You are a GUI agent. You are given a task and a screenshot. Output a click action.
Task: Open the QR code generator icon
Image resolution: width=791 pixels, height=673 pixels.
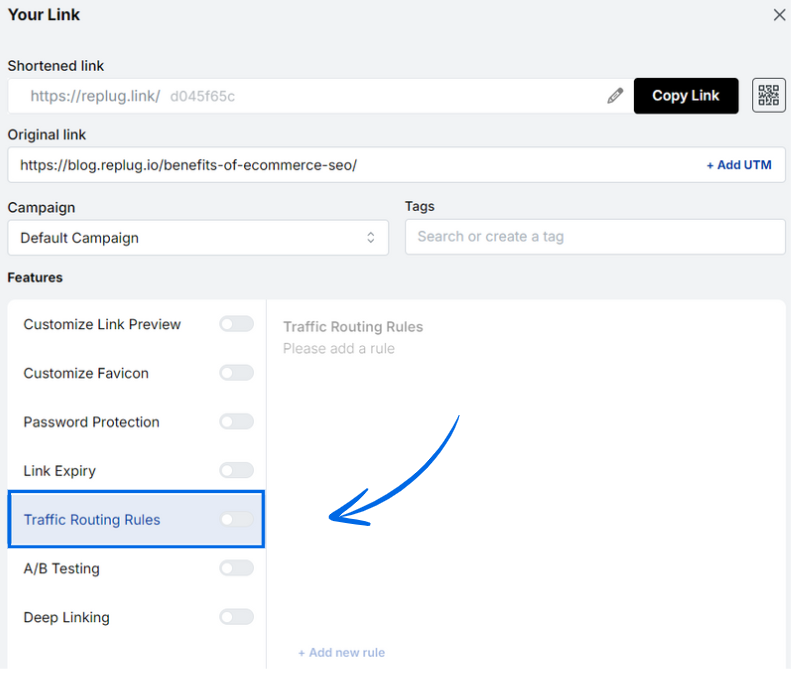coord(768,96)
